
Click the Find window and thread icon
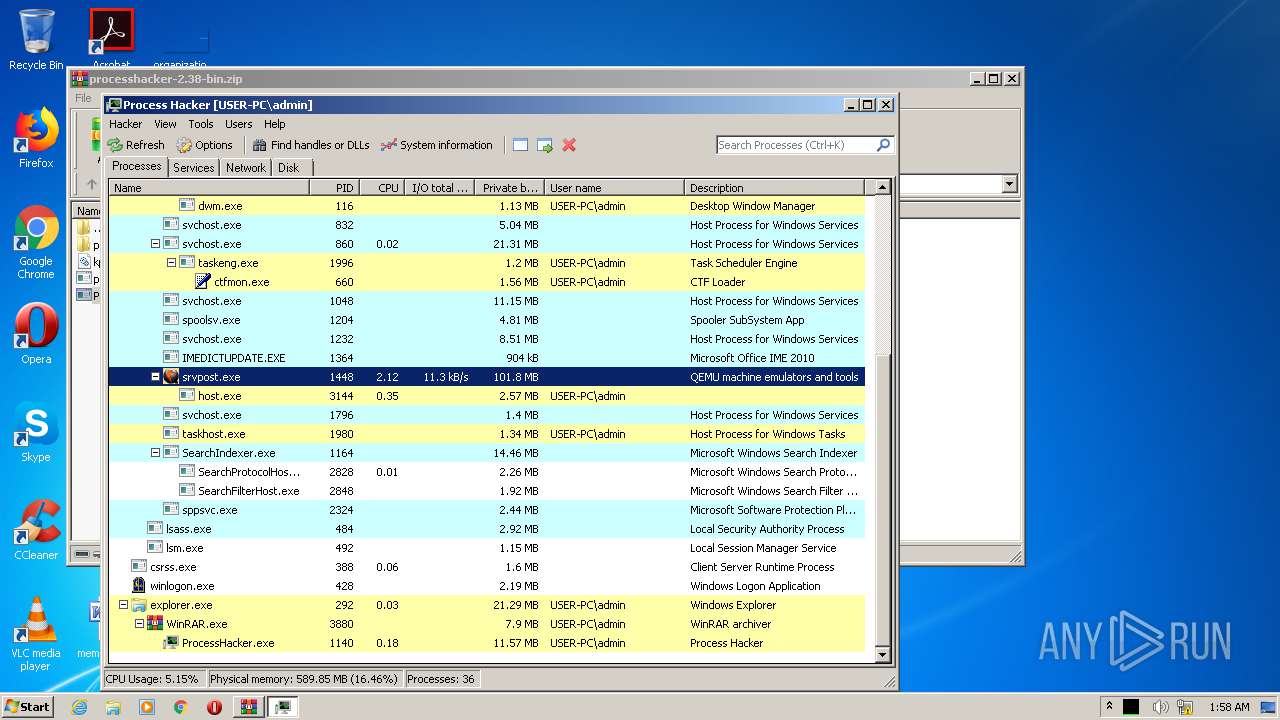pos(545,145)
